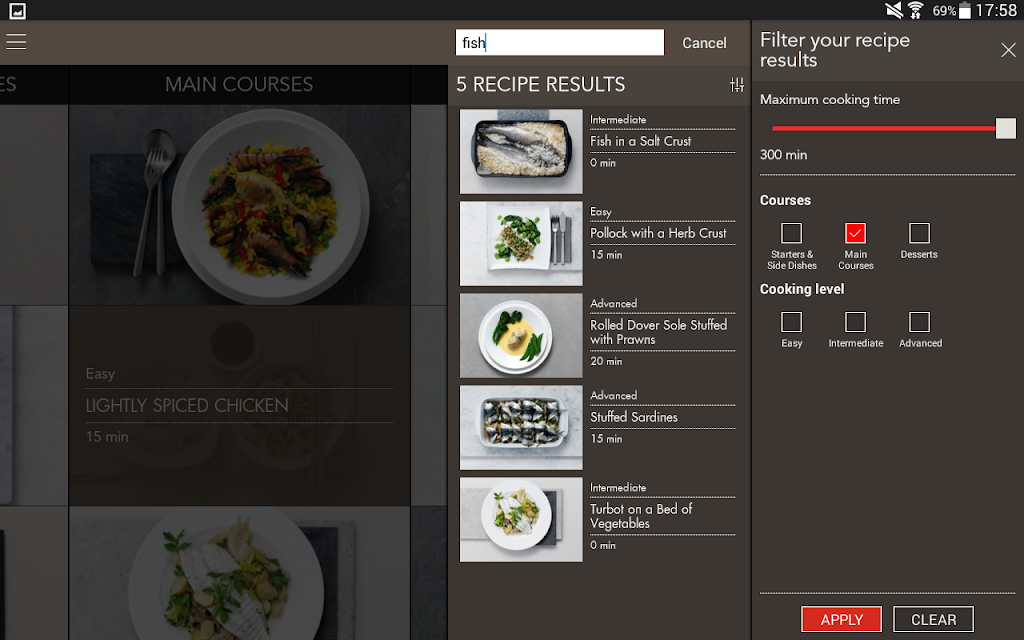Open the paella dish photo in Main Courses

coord(240,205)
